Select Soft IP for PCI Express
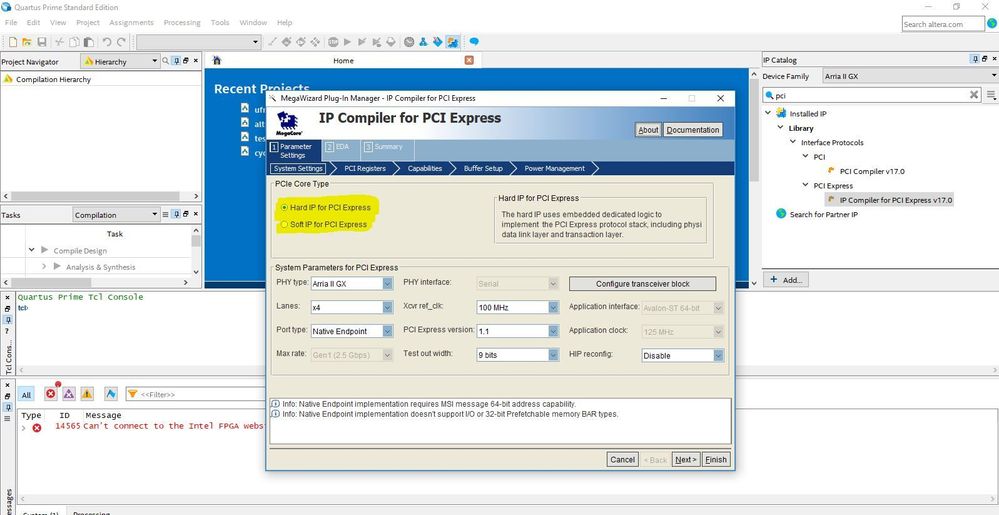Viewport: 999px width, 515px height. pyautogui.click(x=324, y=224)
